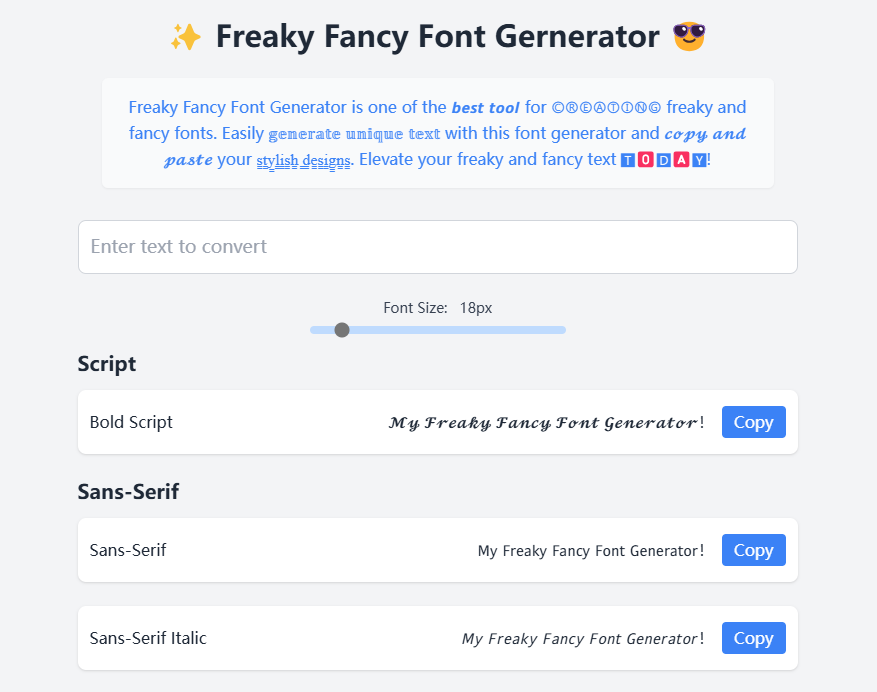Copy the Bold Script font output

(x=753, y=422)
